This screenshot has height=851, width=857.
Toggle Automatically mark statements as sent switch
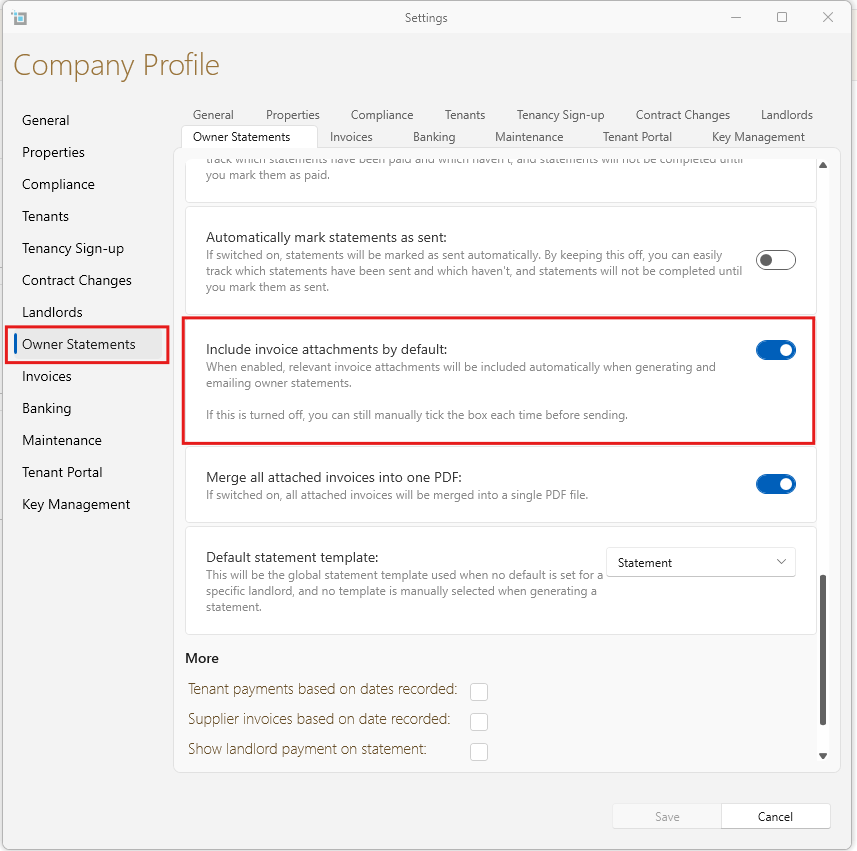[x=776, y=260]
